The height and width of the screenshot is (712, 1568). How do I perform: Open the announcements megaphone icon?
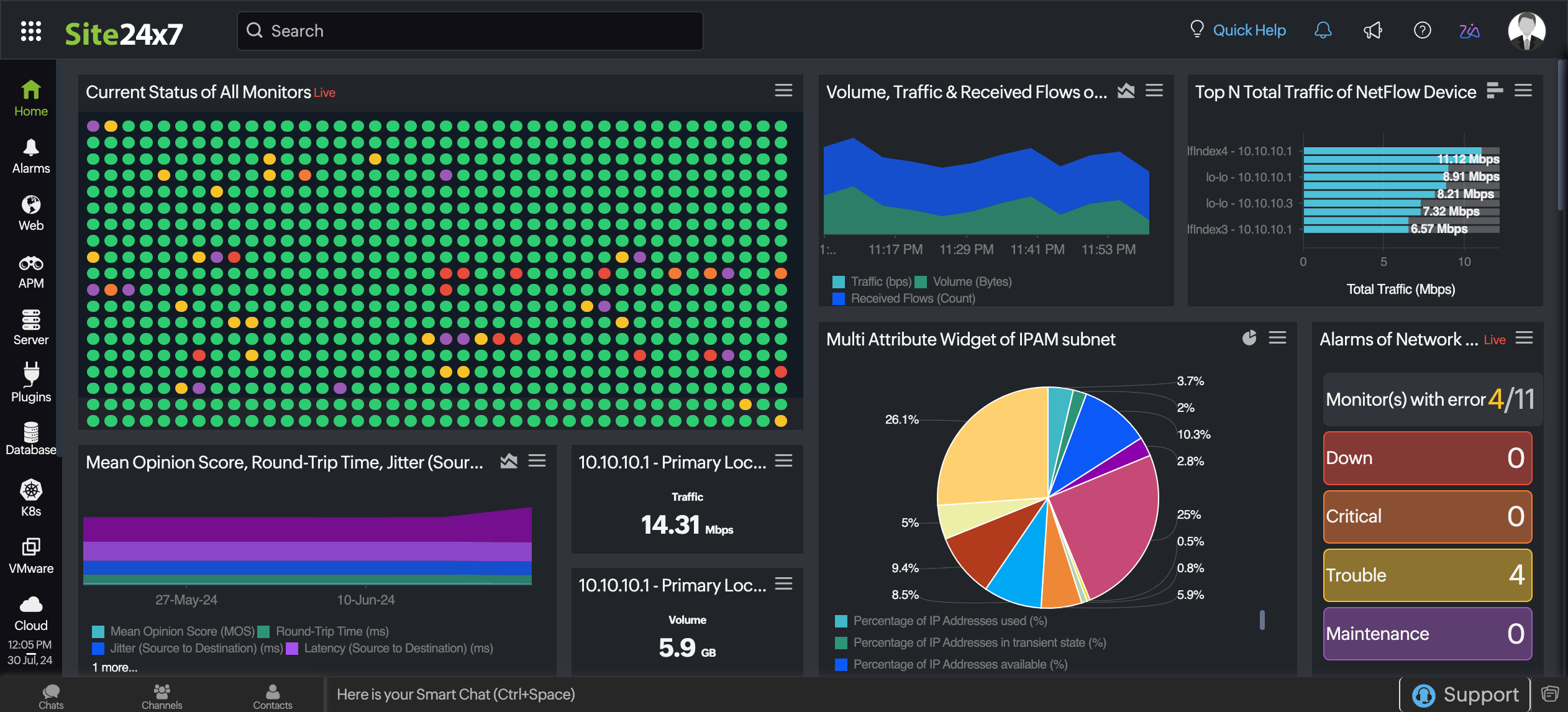point(1372,30)
